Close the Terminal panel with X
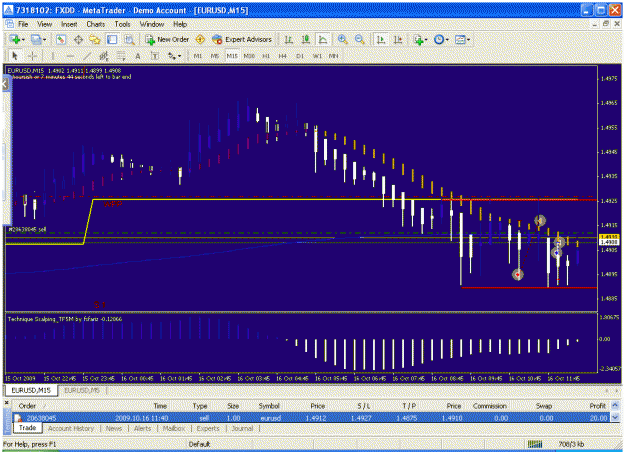The height and width of the screenshot is (452, 625). coord(7,403)
